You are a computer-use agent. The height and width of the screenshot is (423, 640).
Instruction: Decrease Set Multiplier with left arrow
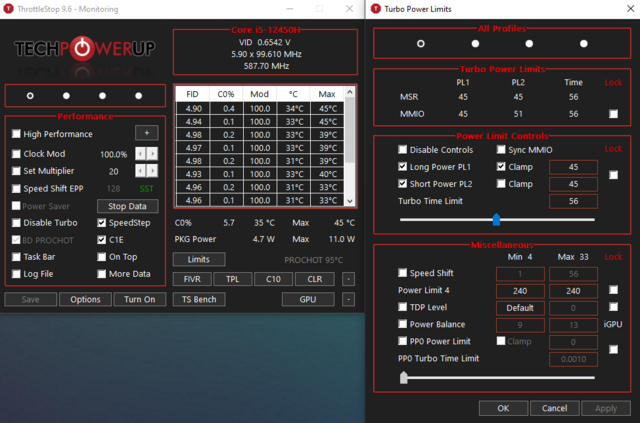point(140,170)
